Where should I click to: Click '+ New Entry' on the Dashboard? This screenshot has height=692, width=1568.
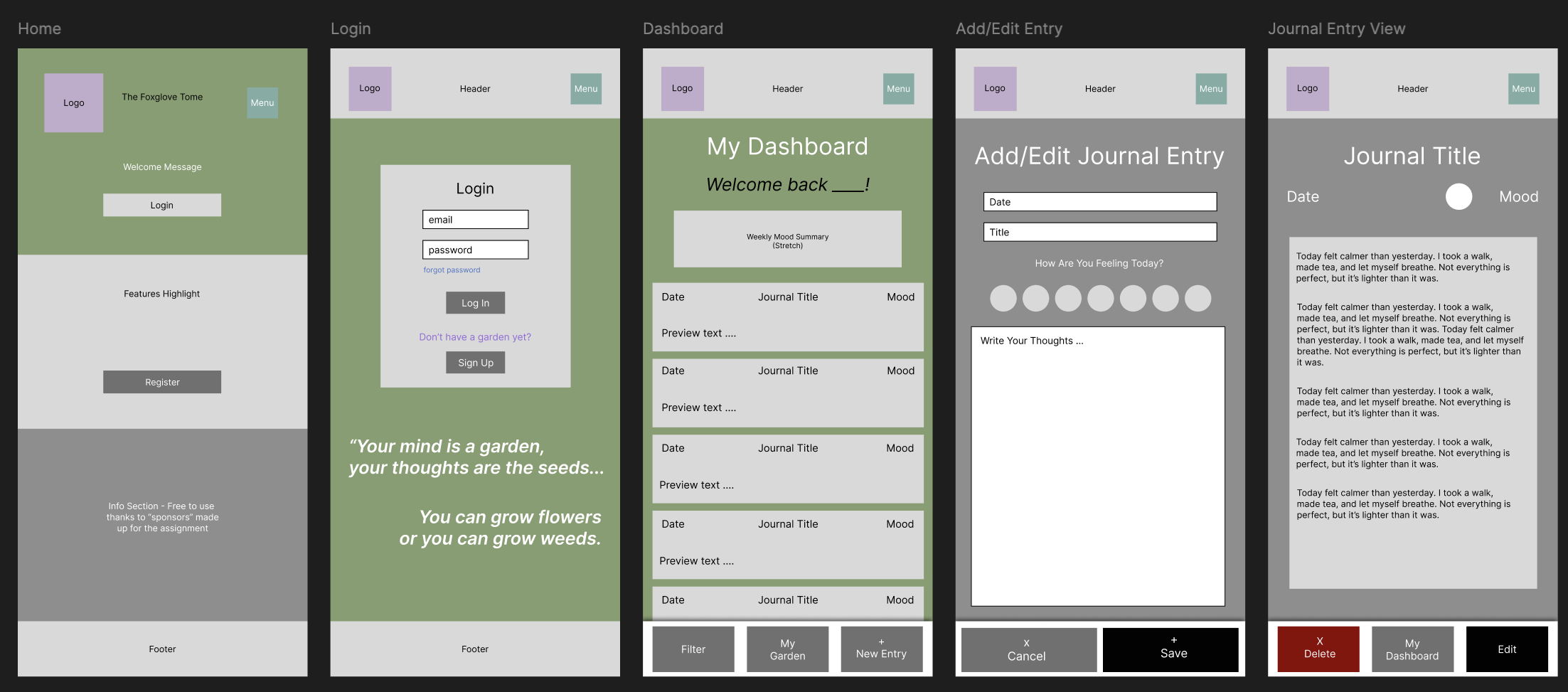[x=881, y=649]
